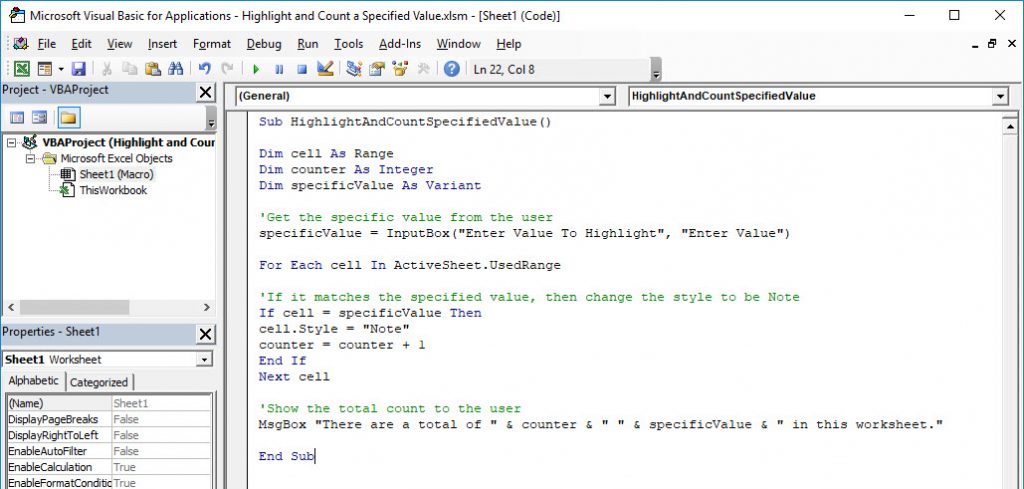This screenshot has height=489, width=1024.
Task: Click the blue Help question mark icon
Action: [452, 69]
